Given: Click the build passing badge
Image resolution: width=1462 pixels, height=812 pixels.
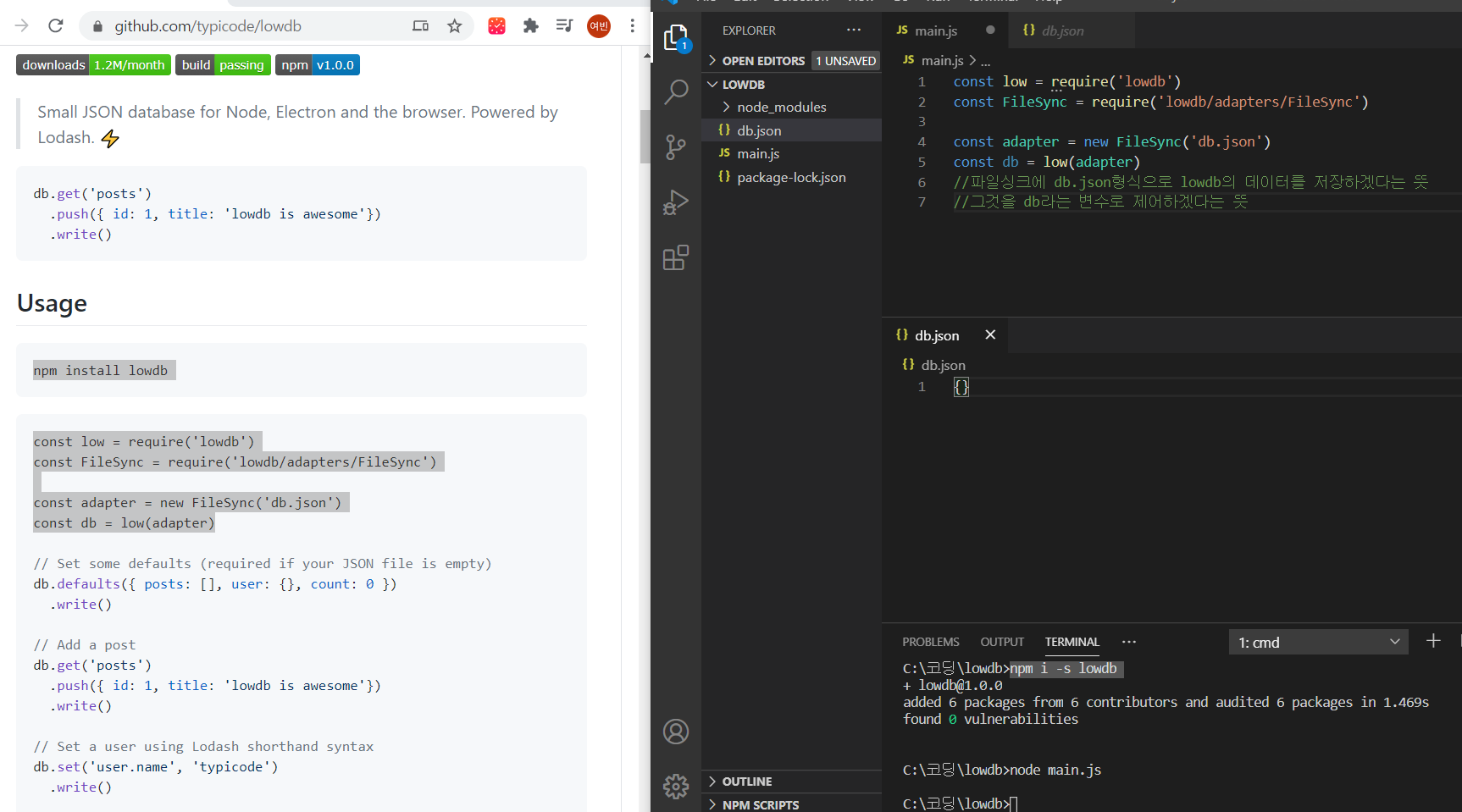Looking at the screenshot, I should (223, 65).
